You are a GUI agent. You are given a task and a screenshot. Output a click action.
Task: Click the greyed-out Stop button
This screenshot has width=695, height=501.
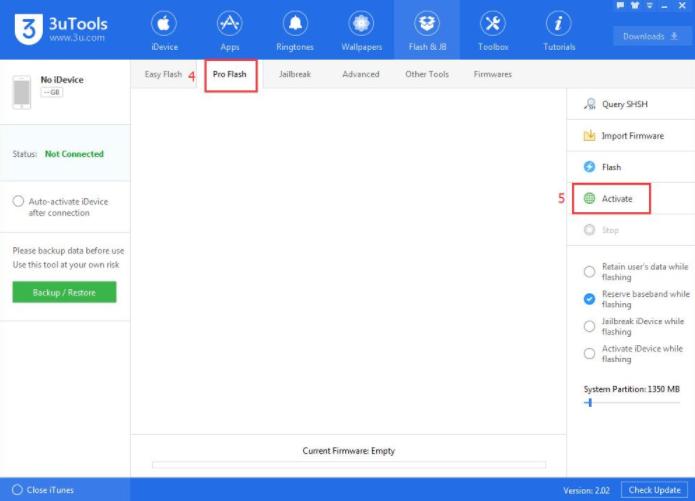point(631,230)
